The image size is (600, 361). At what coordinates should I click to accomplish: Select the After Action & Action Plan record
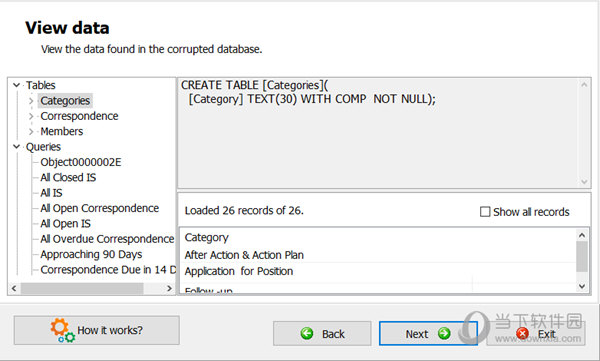click(x=244, y=255)
